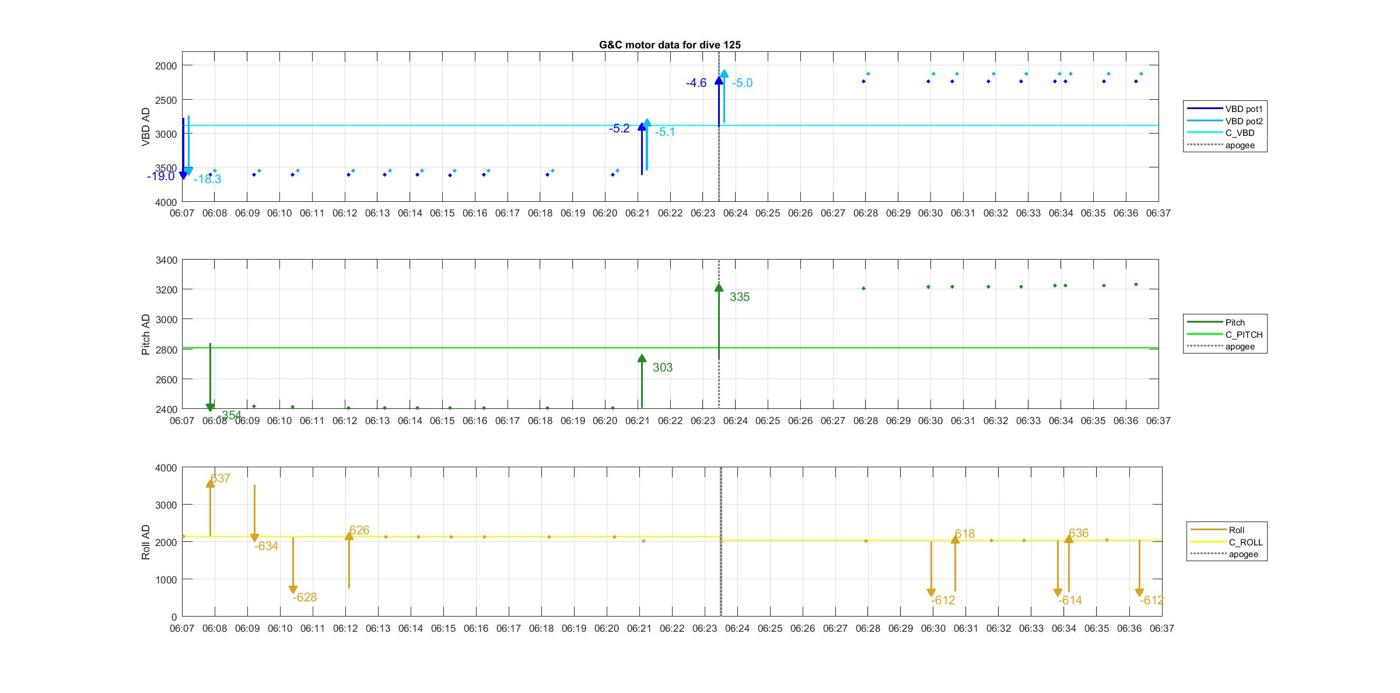Click the "636" roll data label
The height and width of the screenshot is (693, 1400).
[1078, 534]
